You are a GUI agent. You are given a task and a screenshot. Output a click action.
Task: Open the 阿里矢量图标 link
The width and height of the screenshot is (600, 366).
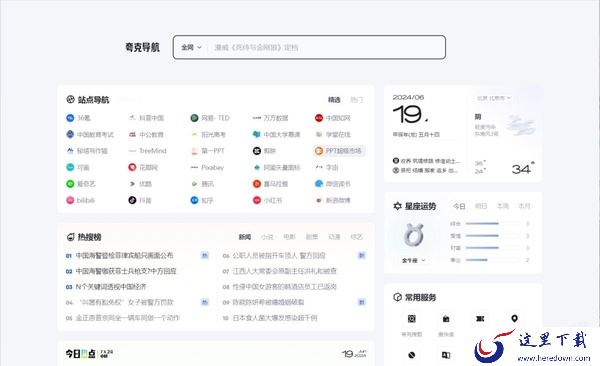pos(282,167)
